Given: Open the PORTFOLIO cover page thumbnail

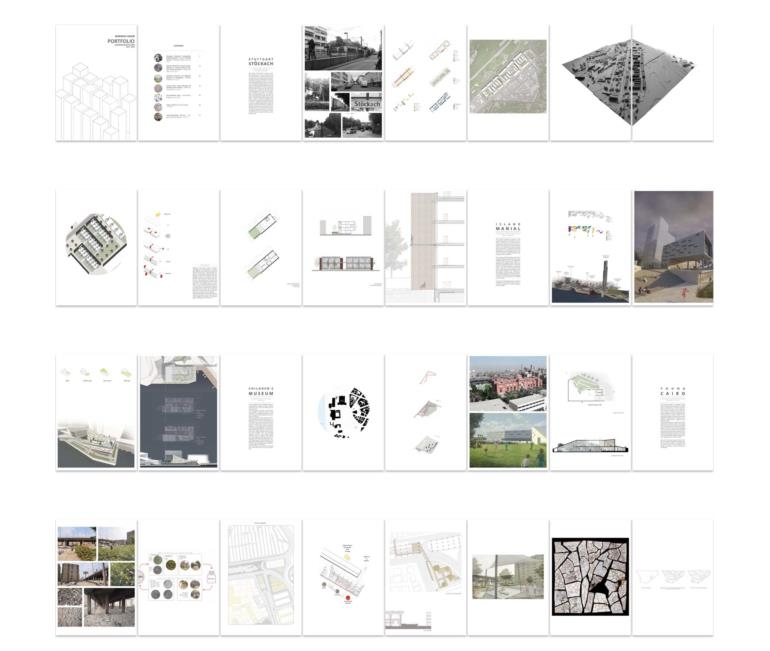Looking at the screenshot, I should (x=96, y=83).
